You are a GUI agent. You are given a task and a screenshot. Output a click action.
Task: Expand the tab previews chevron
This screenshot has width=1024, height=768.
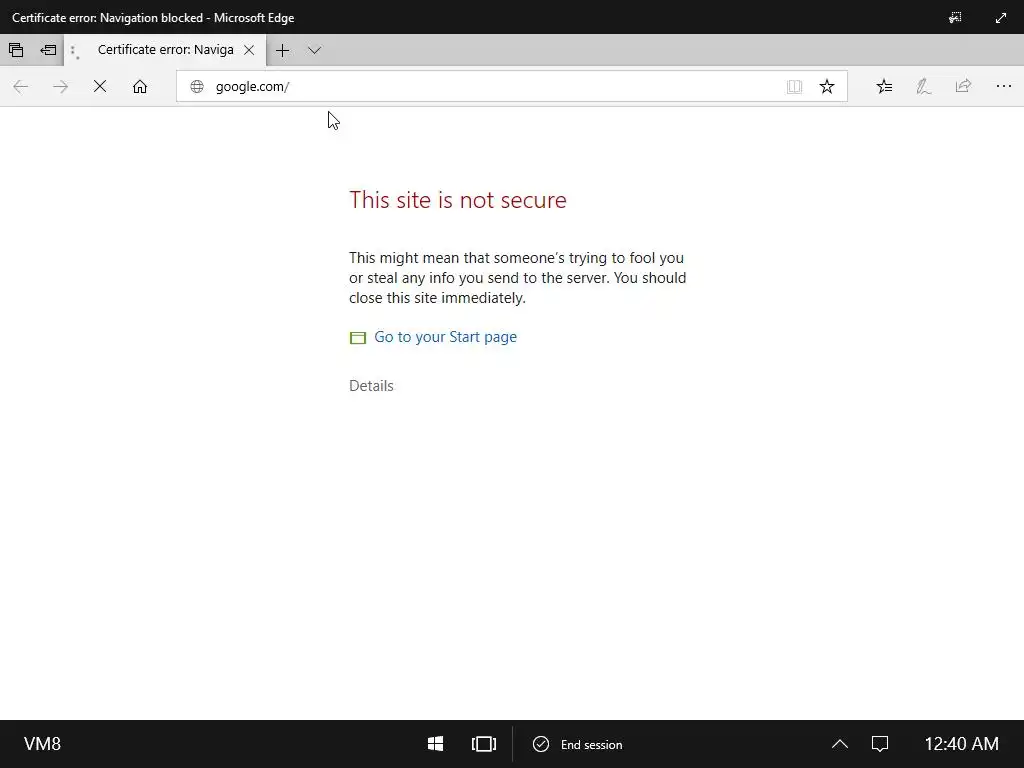pyautogui.click(x=314, y=50)
